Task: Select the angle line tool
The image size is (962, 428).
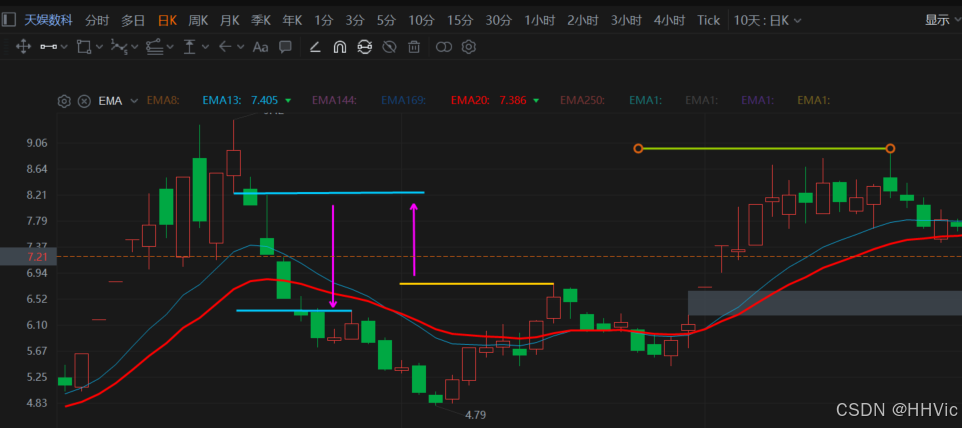Action: tap(315, 47)
